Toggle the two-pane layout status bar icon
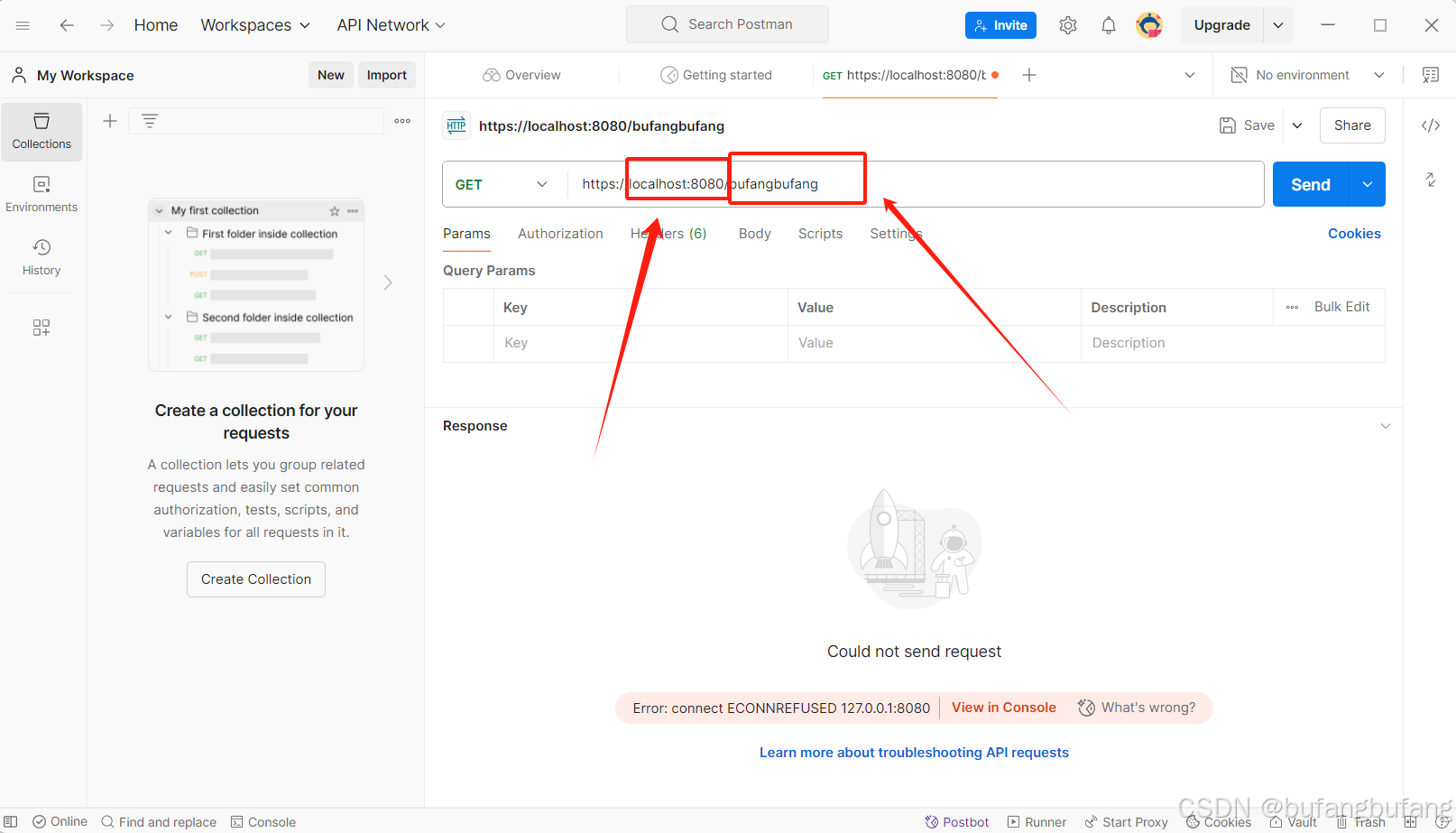This screenshot has height=833, width=1456. tap(1410, 822)
